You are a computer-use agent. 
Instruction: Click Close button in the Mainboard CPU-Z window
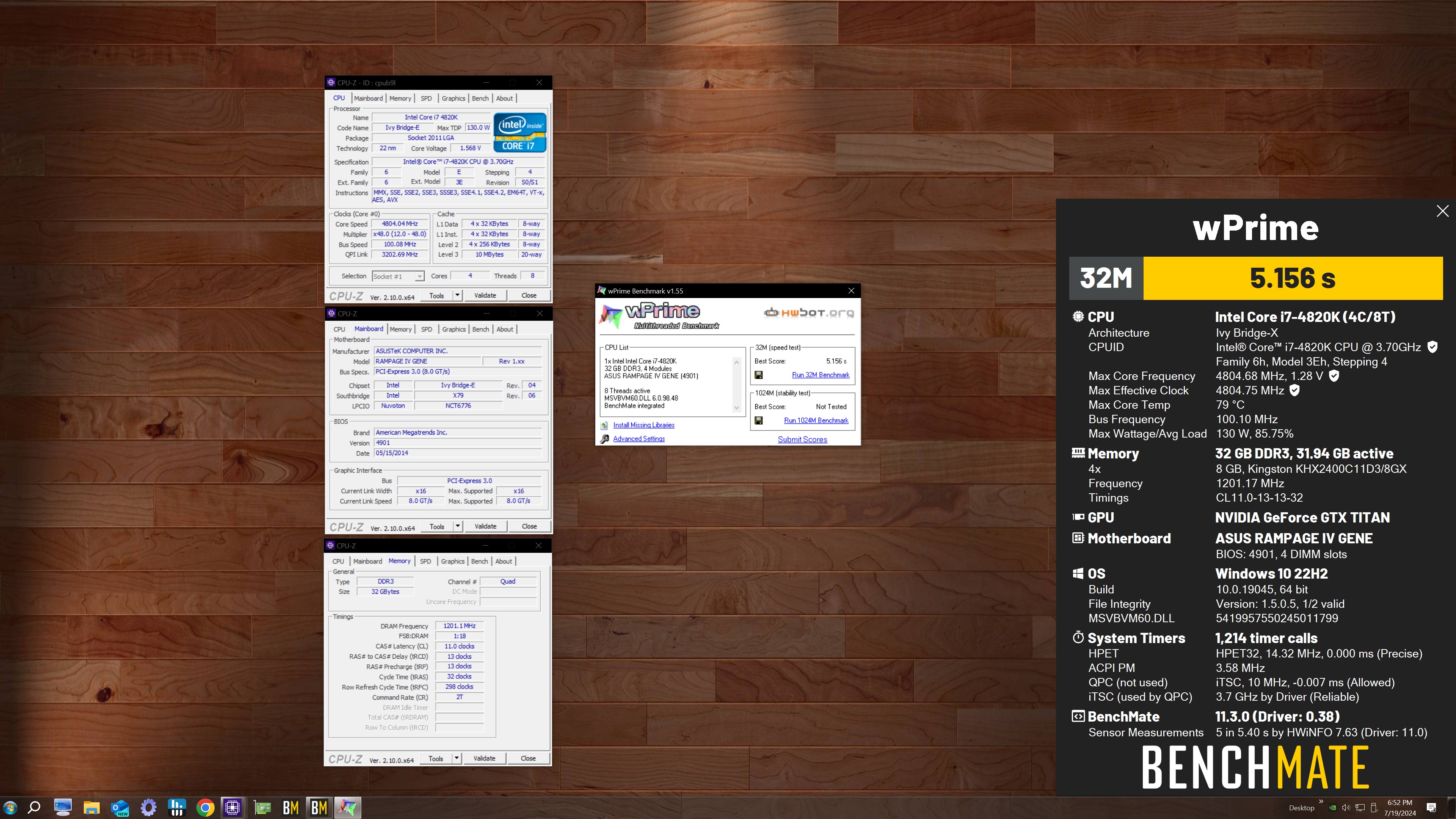point(529,526)
